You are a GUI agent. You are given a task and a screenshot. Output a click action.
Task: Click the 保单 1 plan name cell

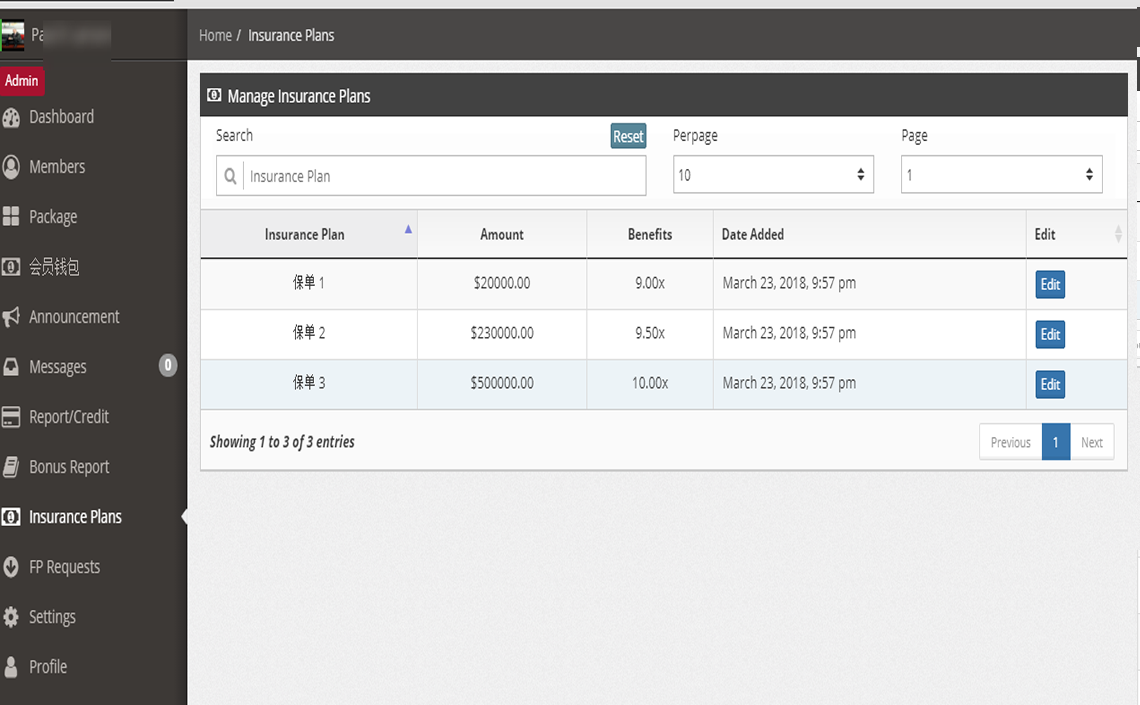pos(308,283)
